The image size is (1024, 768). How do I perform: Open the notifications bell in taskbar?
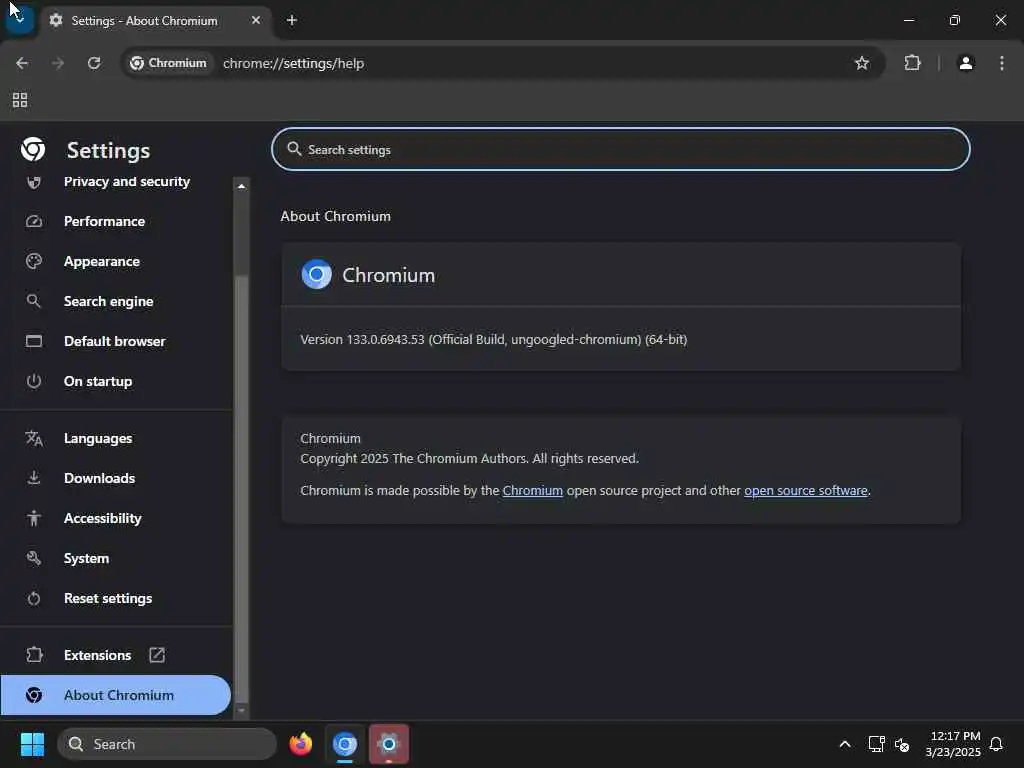coord(997,744)
